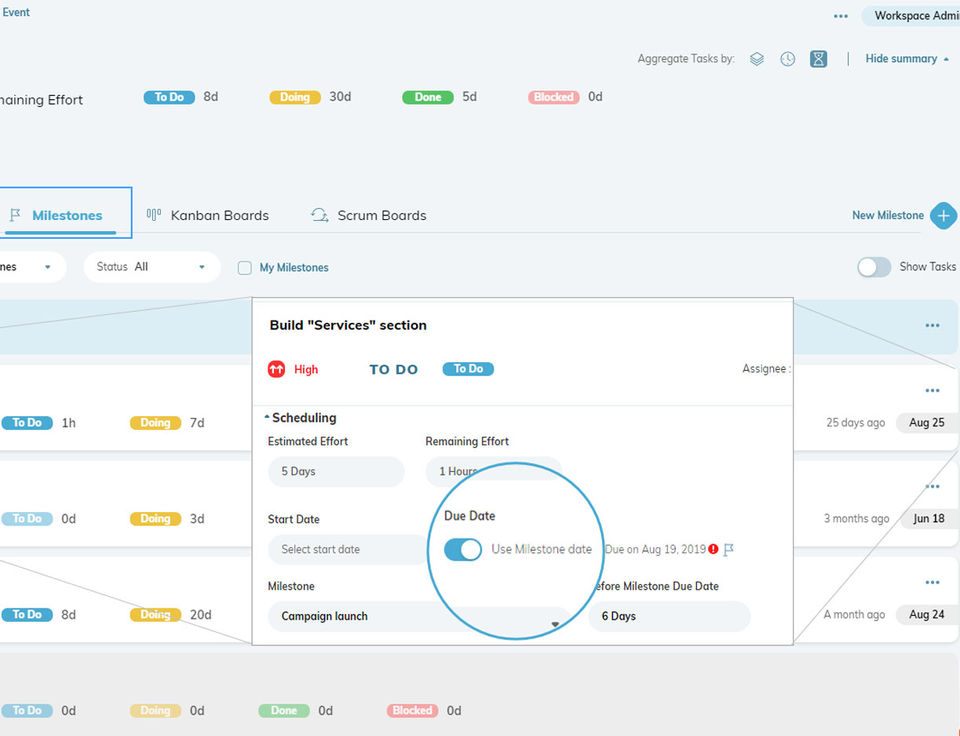The height and width of the screenshot is (736, 960).
Task: Click the My Milestones label
Action: (x=294, y=268)
